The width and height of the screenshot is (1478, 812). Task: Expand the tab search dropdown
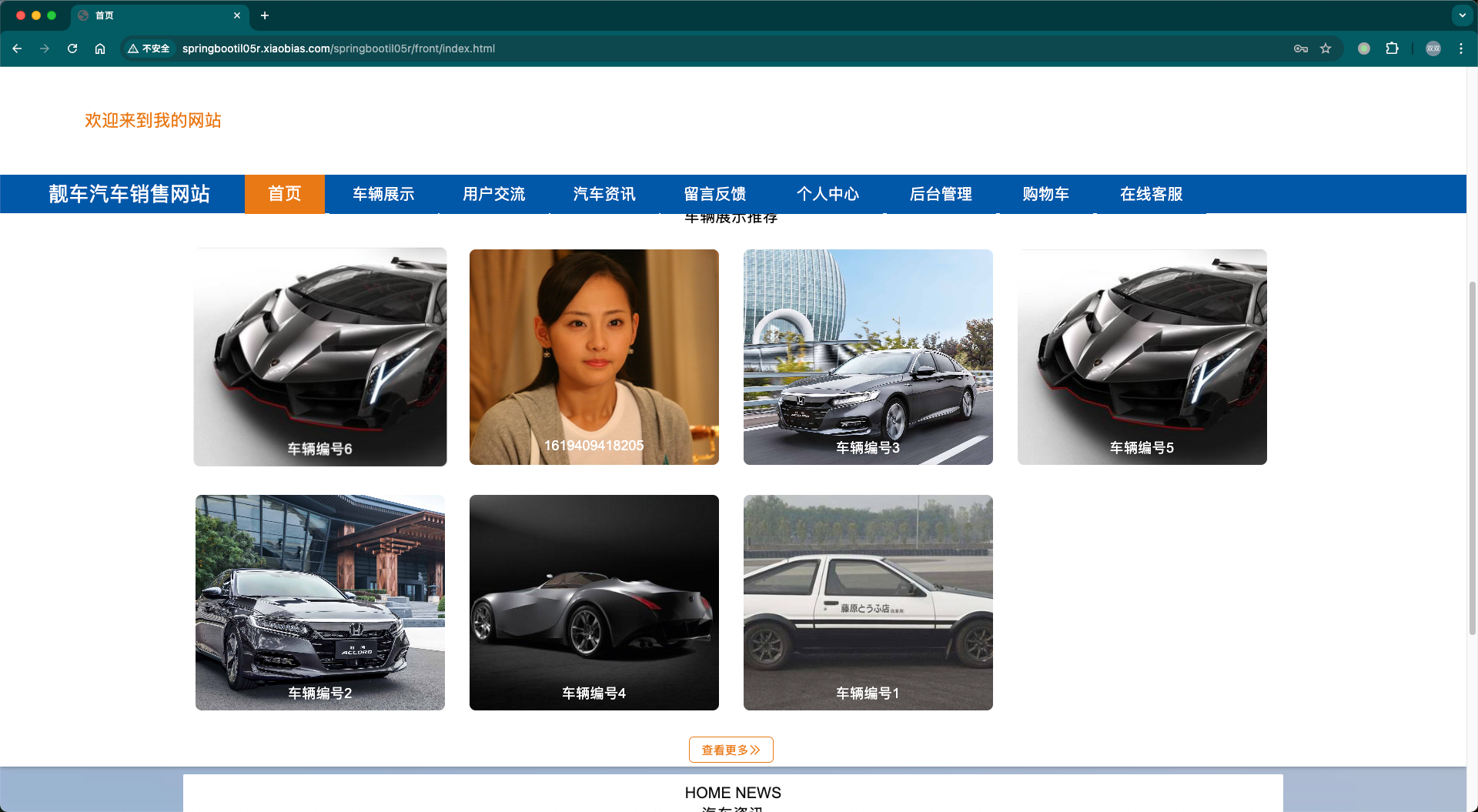pyautogui.click(x=1462, y=15)
